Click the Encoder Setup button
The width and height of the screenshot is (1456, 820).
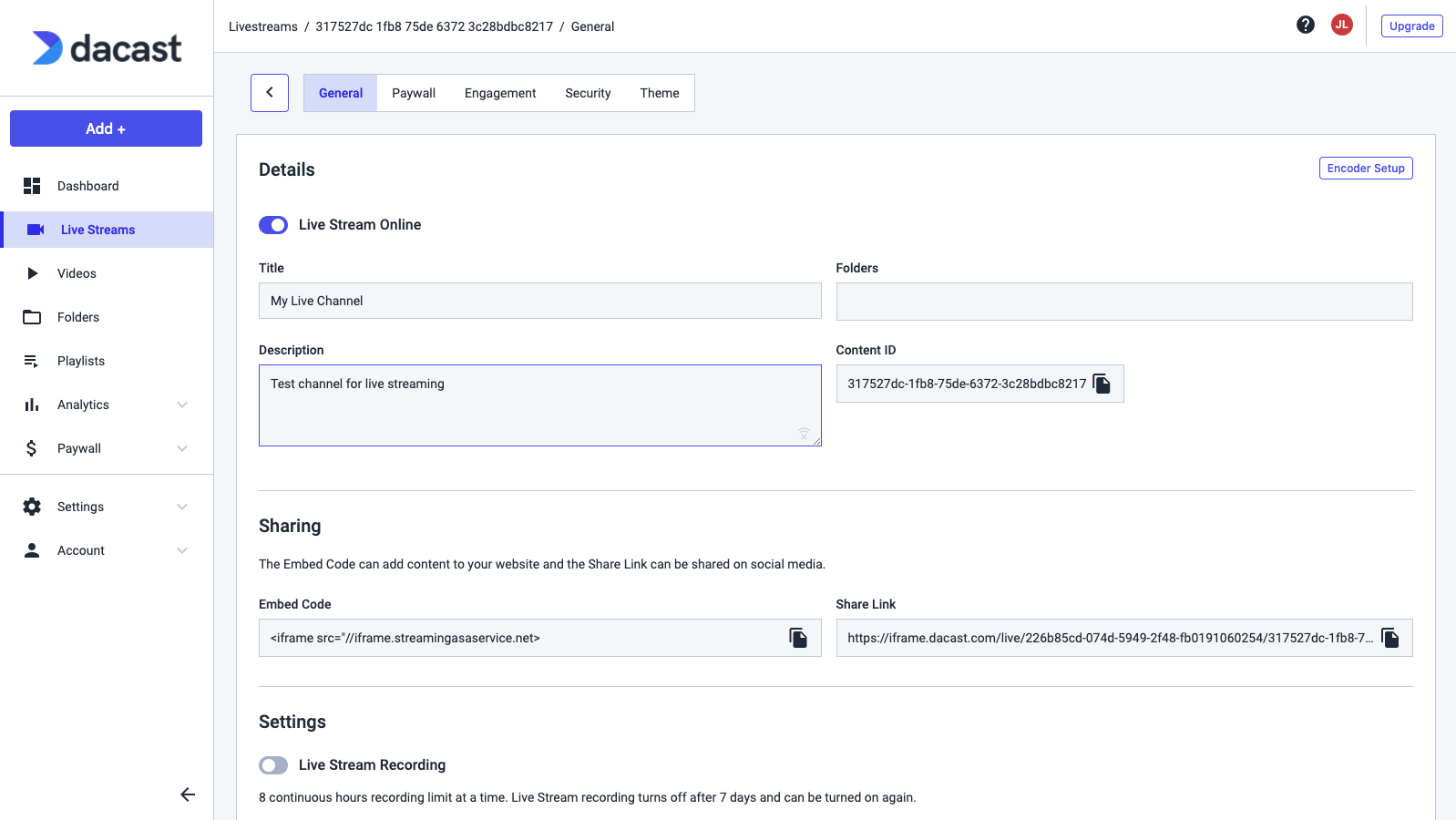(1365, 169)
